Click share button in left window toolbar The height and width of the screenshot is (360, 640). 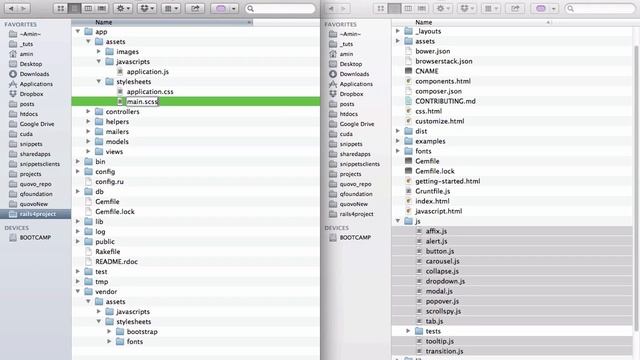pos(195,8)
